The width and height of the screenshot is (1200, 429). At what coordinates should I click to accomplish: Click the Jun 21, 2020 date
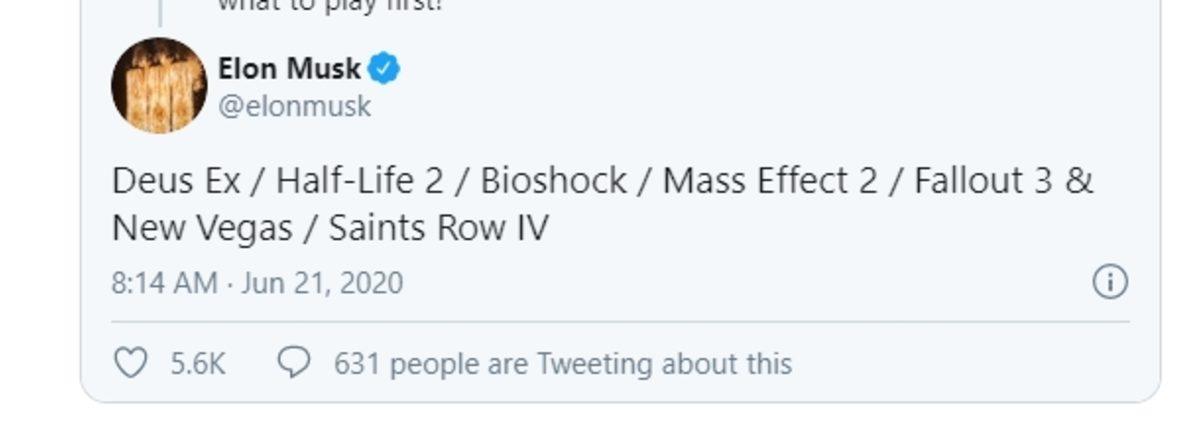[322, 283]
